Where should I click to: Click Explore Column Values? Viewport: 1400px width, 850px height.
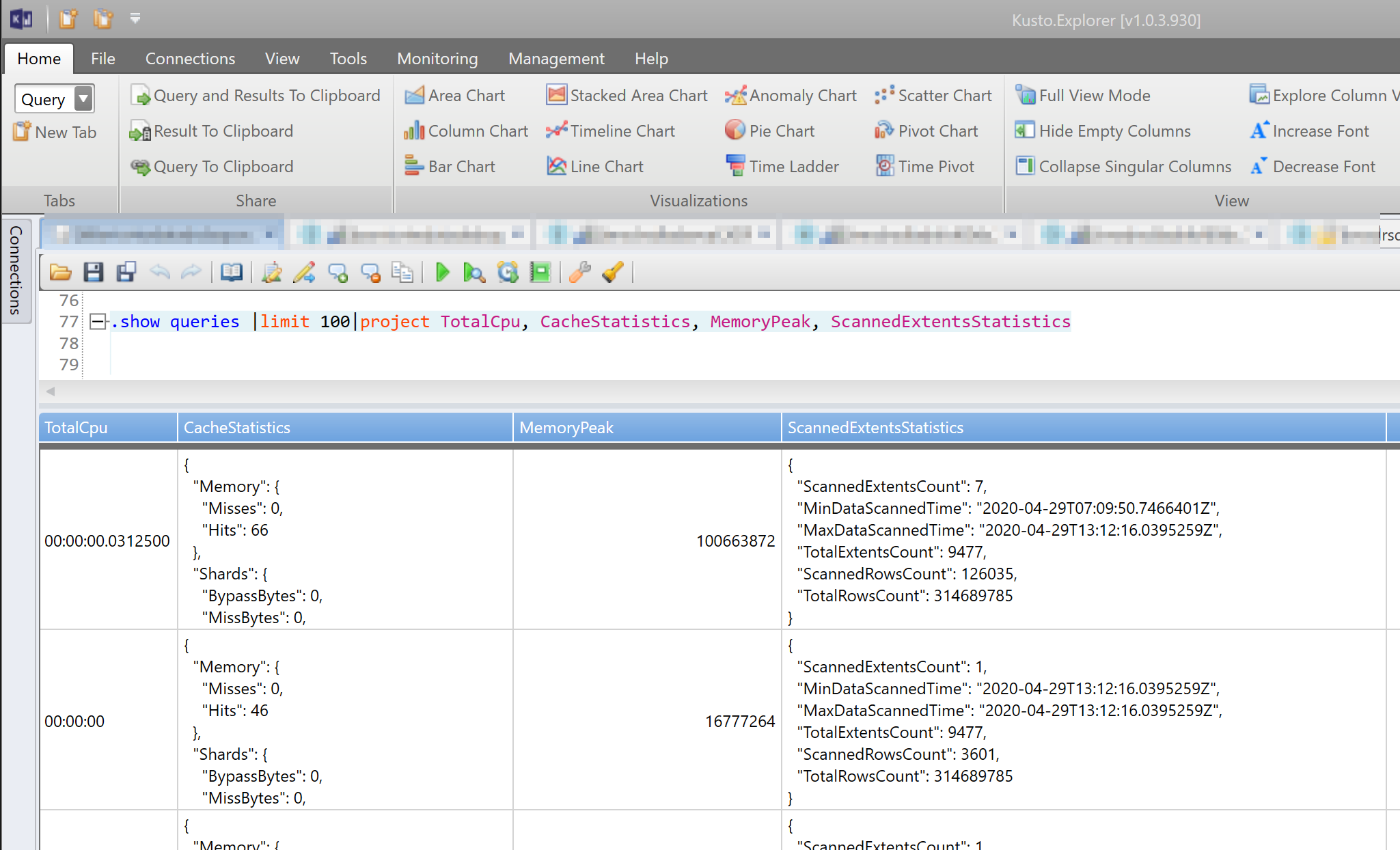point(1323,96)
